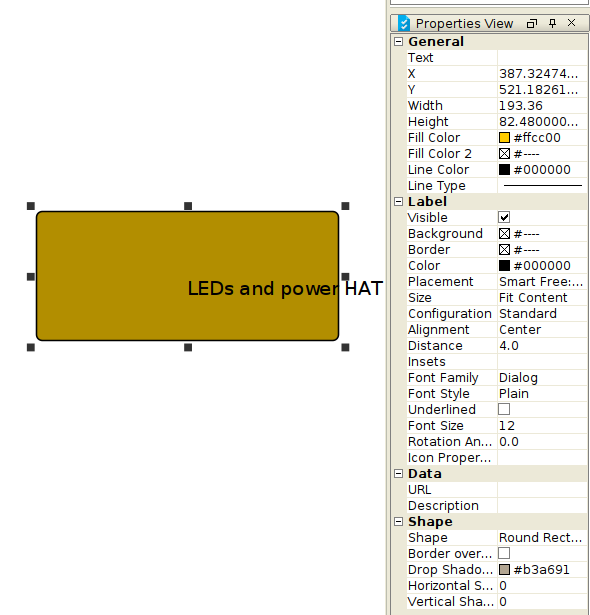Click the #ffcc00 Fill Color swatch
This screenshot has height=615, width=590.
504,138
